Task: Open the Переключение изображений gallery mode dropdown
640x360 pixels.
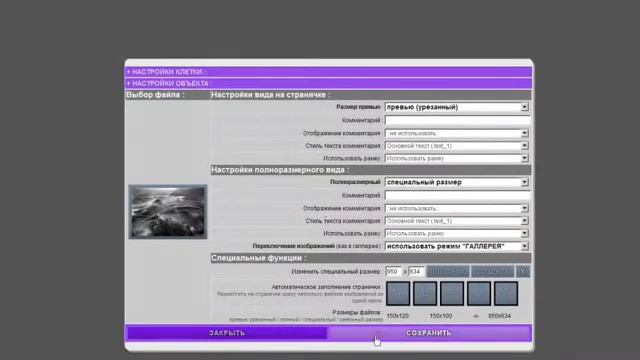Action: [x=457, y=246]
